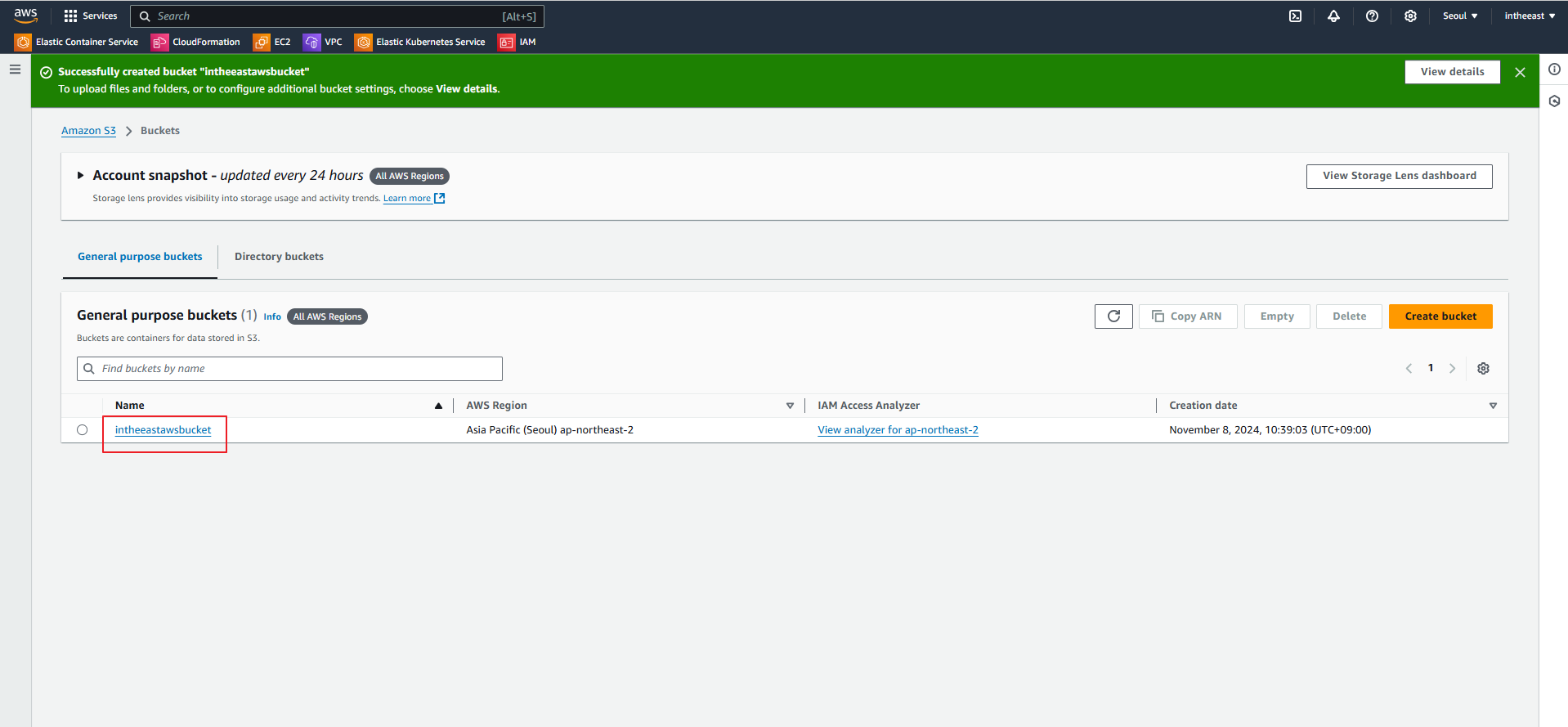Image resolution: width=1568 pixels, height=727 pixels.
Task: Switch to General purpose buckets tab
Action: tap(140, 257)
